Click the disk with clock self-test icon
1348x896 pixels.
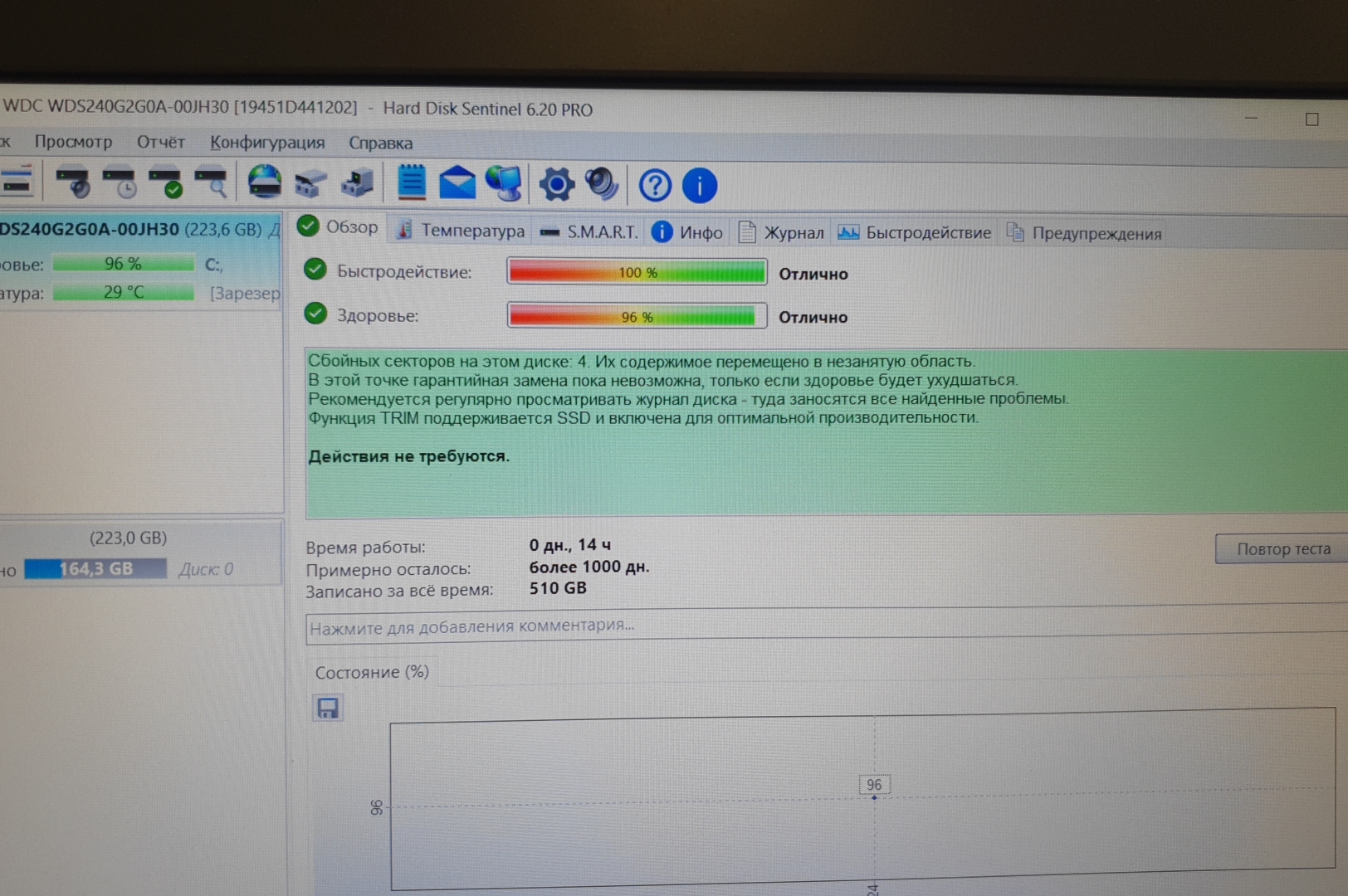[120, 182]
